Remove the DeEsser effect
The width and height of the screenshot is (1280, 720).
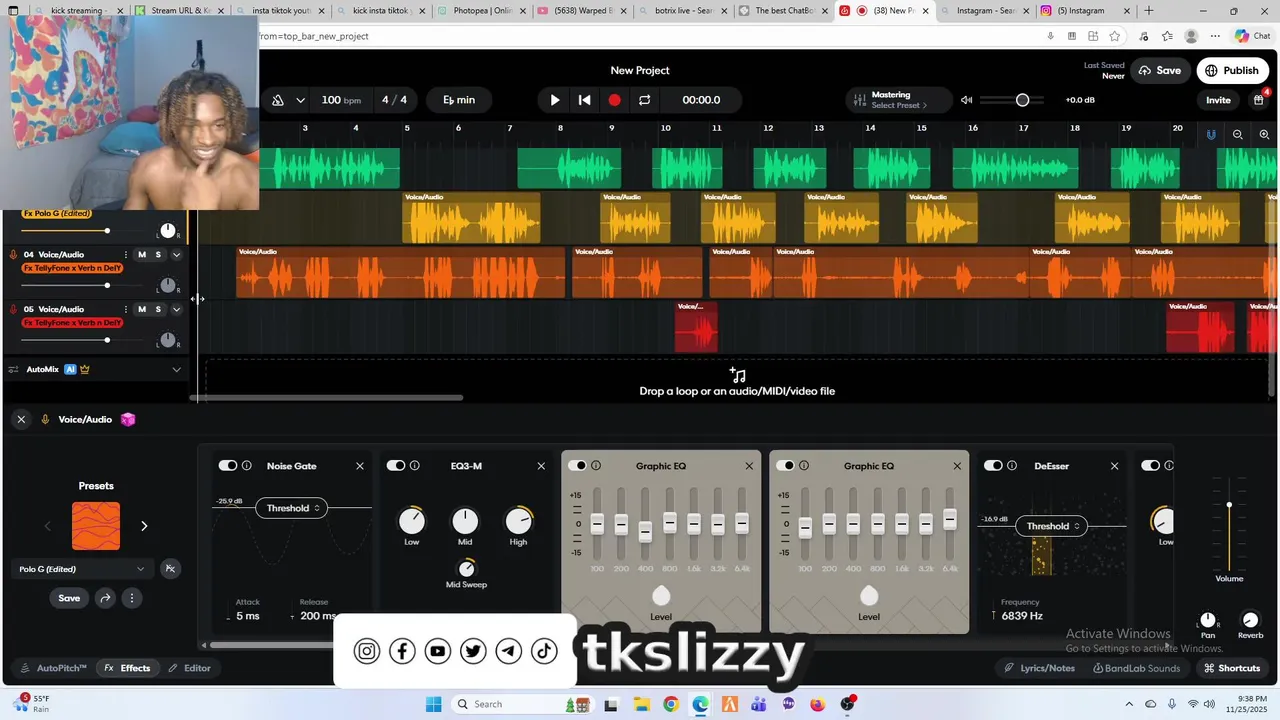point(1114,466)
